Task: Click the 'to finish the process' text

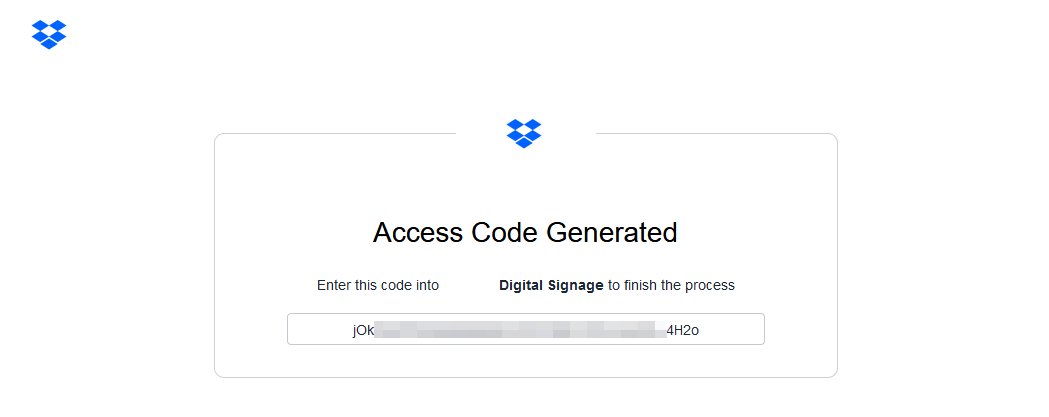Action: pos(671,285)
